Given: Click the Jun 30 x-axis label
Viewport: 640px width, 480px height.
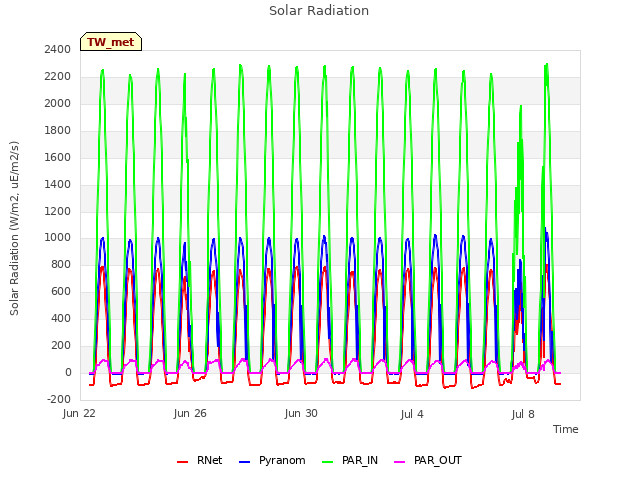Looking at the screenshot, I should 301,413.
